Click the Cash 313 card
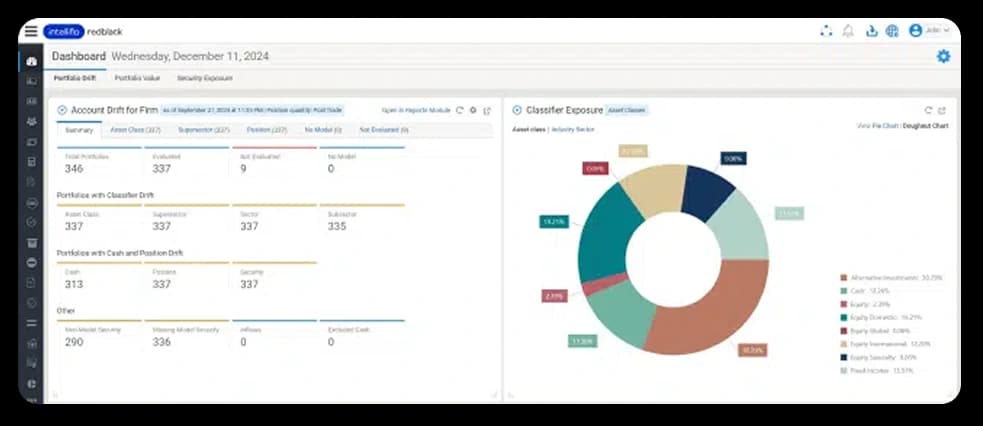The image size is (983, 426). (100, 278)
